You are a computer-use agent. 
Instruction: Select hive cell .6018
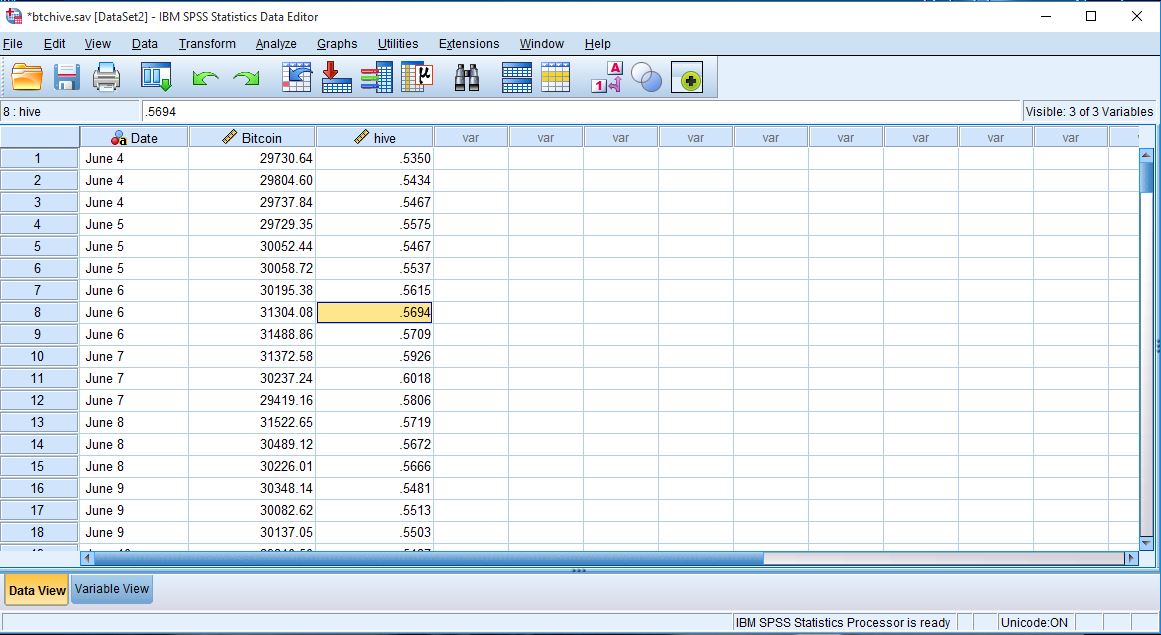pyautogui.click(x=375, y=378)
